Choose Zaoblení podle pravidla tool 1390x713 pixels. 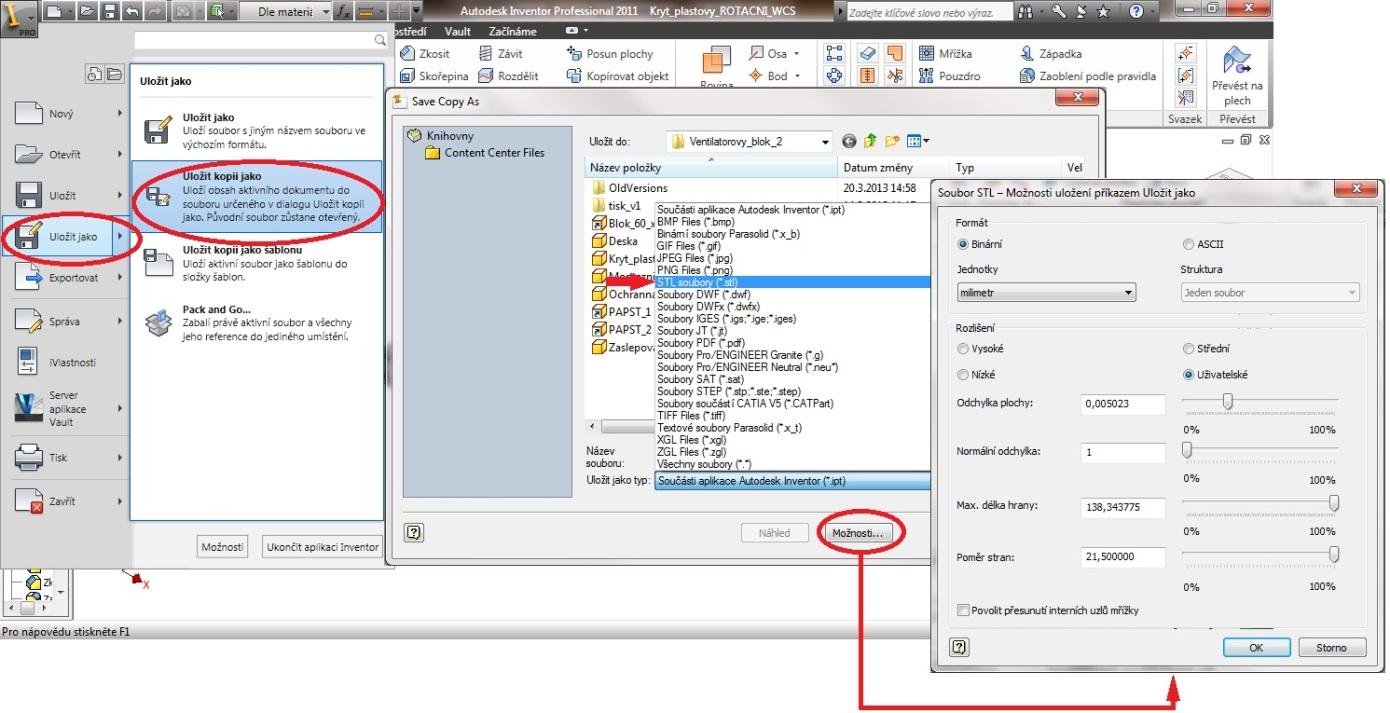pyautogui.click(x=1087, y=76)
